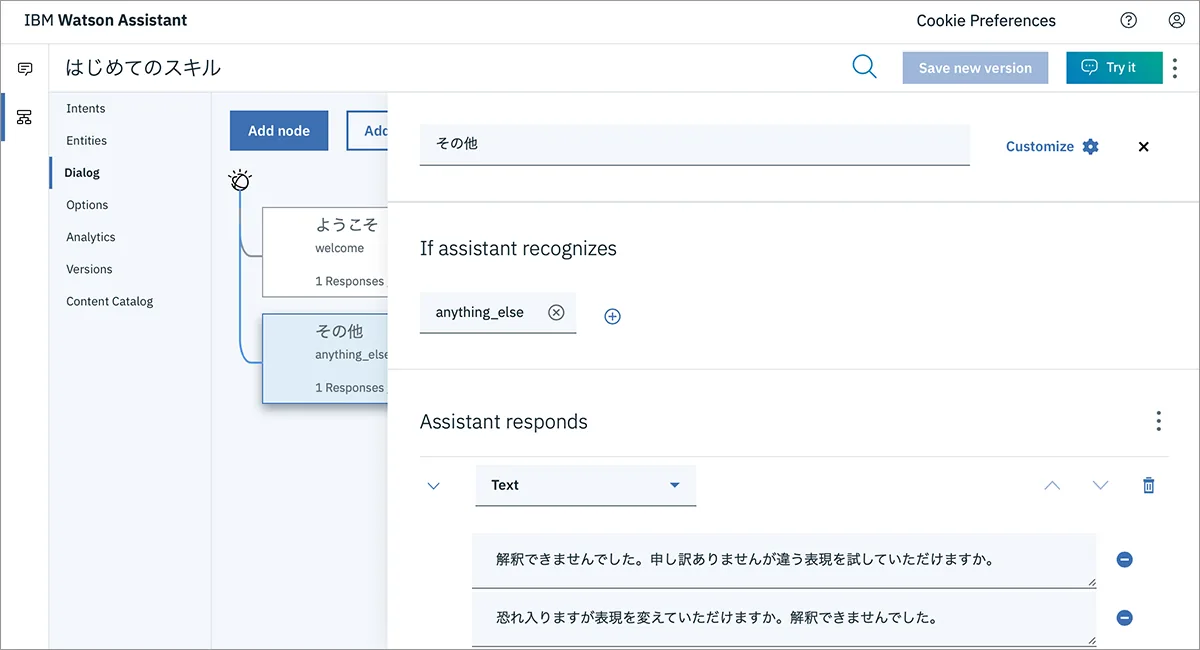
Task: Select the ようこそ welcome dialog node
Action: [325, 252]
